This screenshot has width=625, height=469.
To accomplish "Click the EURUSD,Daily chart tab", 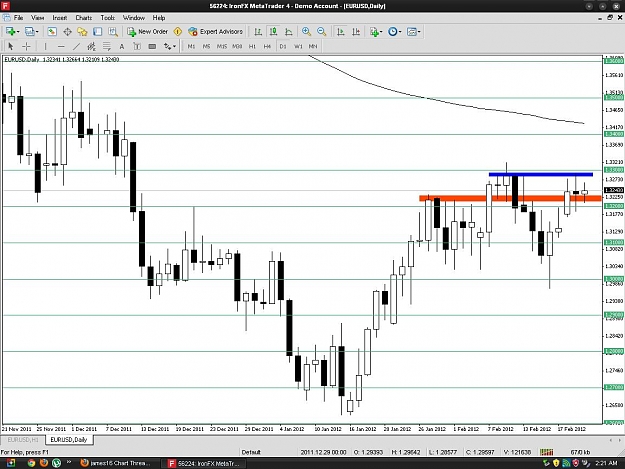I will (x=69, y=440).
